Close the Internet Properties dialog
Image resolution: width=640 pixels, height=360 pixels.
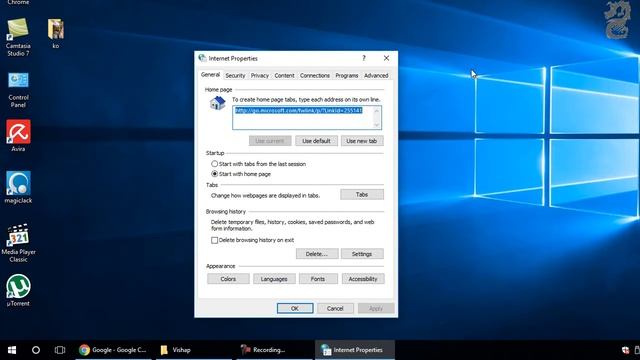tap(386, 58)
